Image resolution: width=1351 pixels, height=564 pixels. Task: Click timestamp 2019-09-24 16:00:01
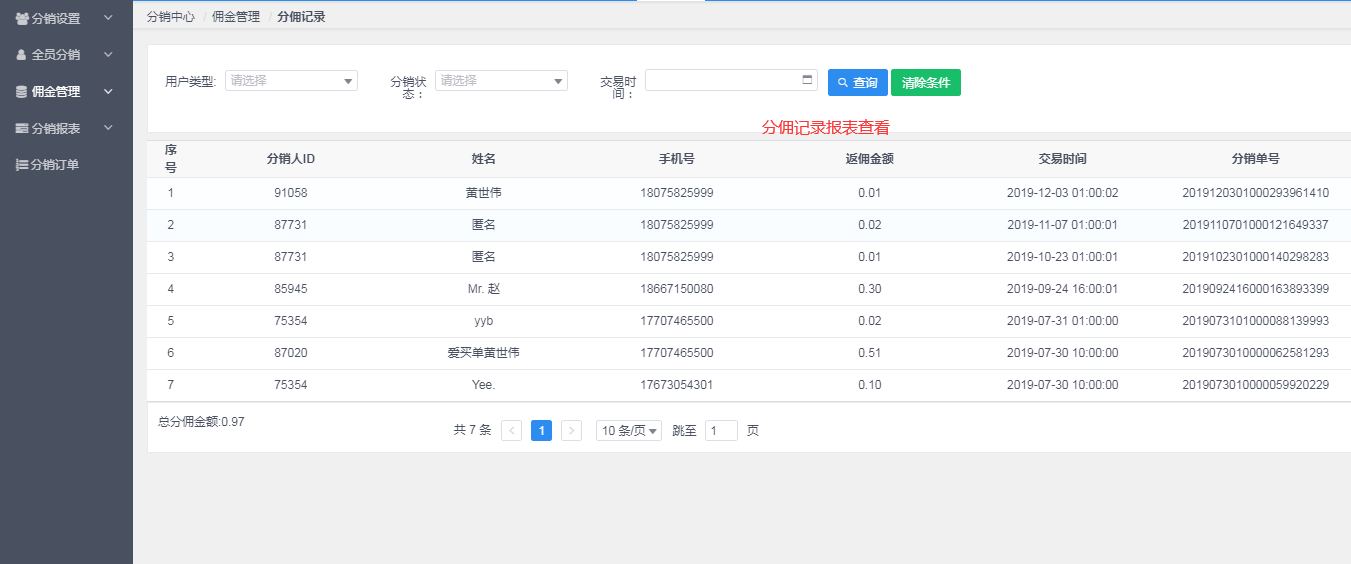click(1062, 289)
